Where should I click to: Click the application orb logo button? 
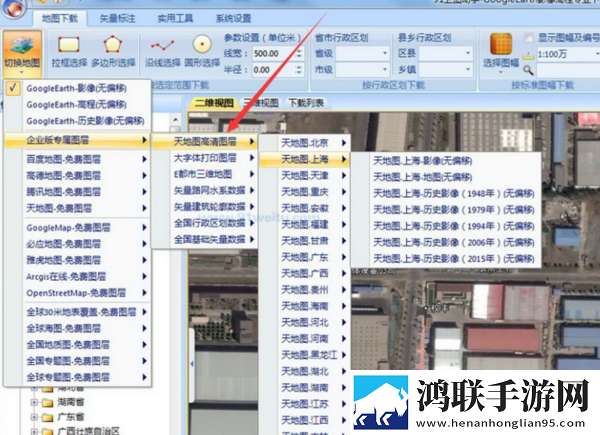click(x=14, y=8)
